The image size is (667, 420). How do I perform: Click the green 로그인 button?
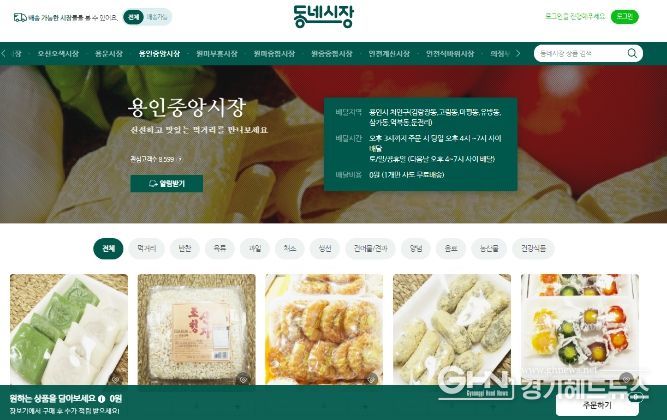point(624,17)
